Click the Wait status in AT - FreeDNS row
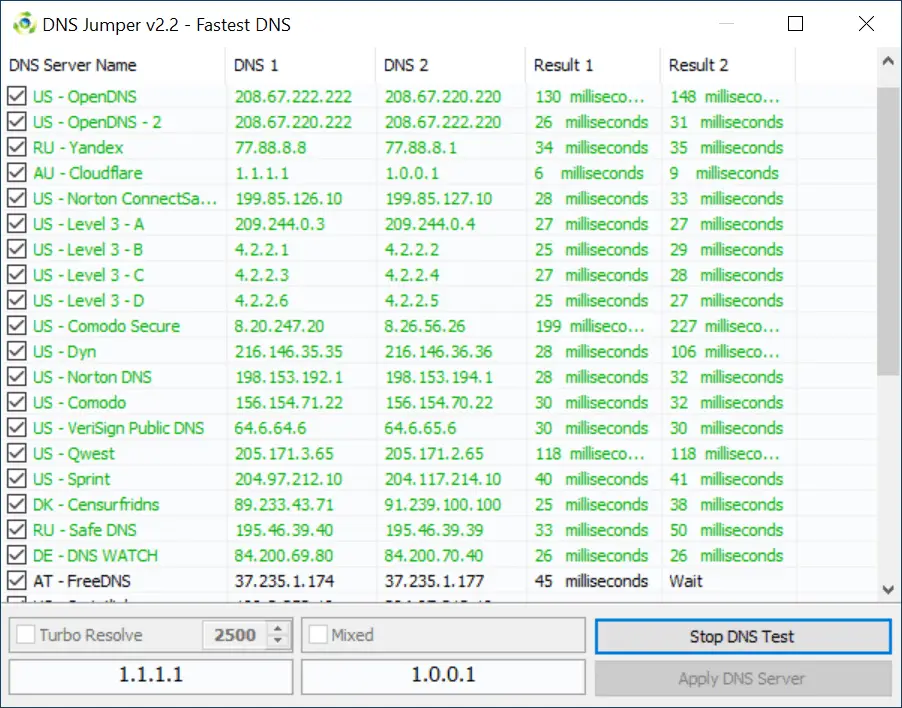902x708 pixels. pyautogui.click(x=686, y=580)
